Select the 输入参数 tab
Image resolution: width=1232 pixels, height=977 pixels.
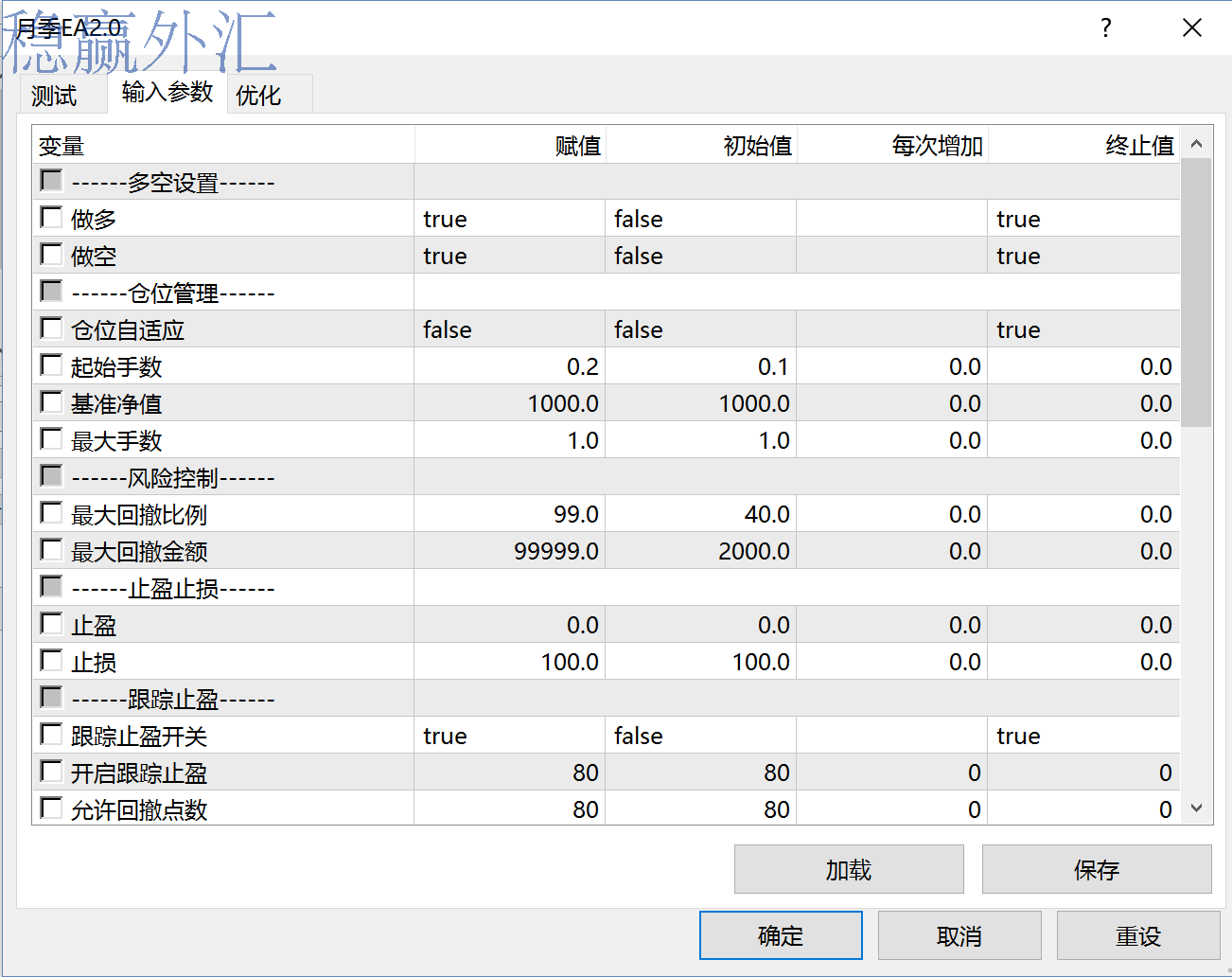(x=167, y=92)
